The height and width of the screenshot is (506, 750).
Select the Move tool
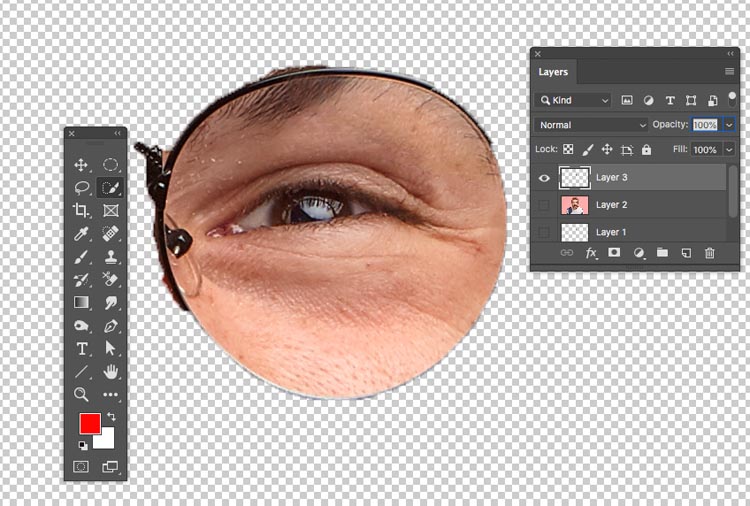[81, 165]
